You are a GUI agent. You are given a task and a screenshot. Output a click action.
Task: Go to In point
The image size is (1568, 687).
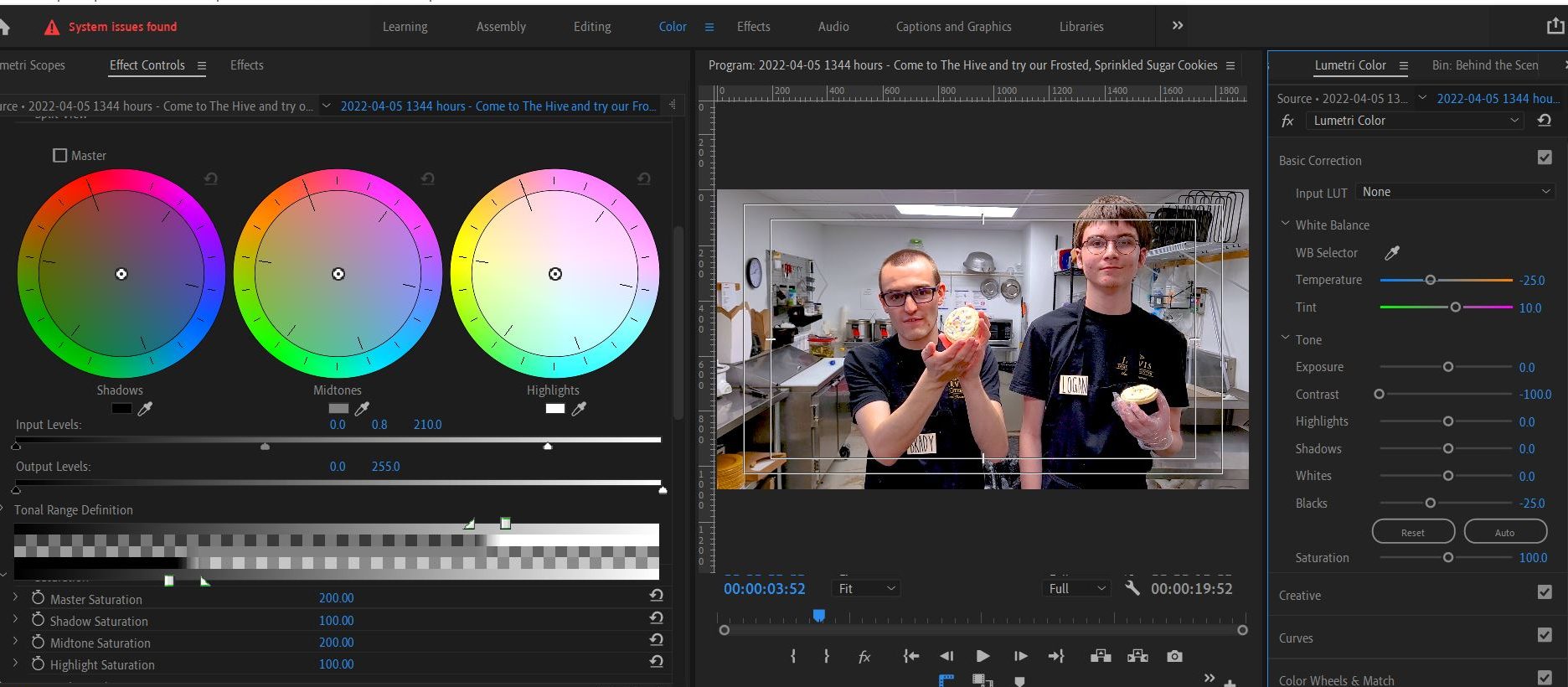(911, 656)
